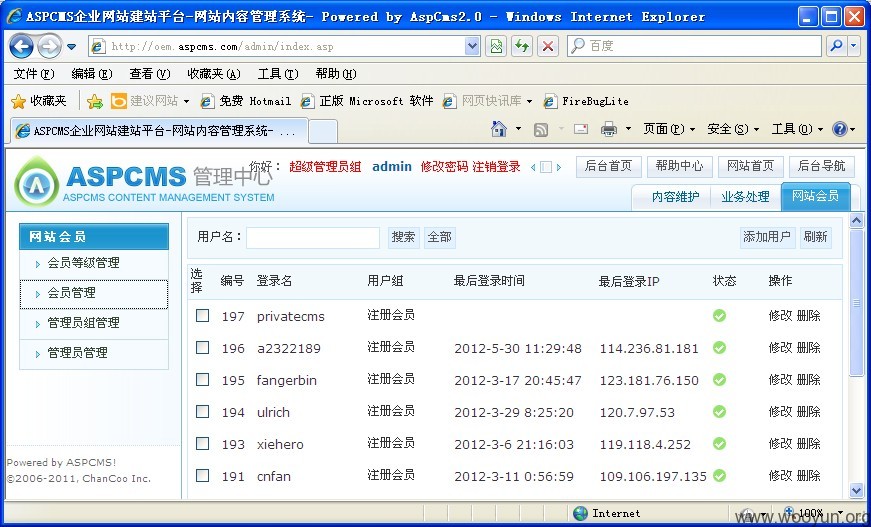The width and height of the screenshot is (871, 527).
Task: Open the 免费 Hotmail favorite link
Action: (246, 101)
